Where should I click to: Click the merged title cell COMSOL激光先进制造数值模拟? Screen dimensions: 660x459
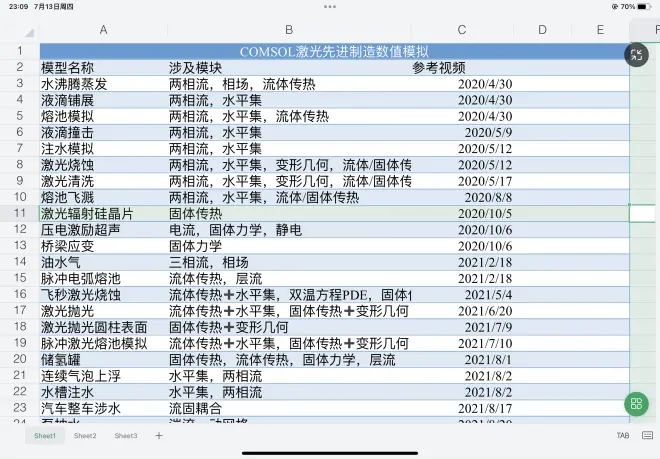pos(334,51)
